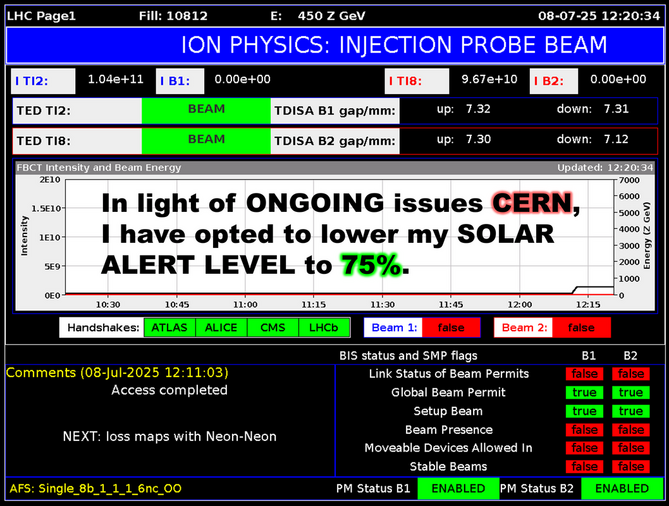The width and height of the screenshot is (669, 506).
Task: Click the 450 Z GeV energy readout
Action: tap(332, 16)
